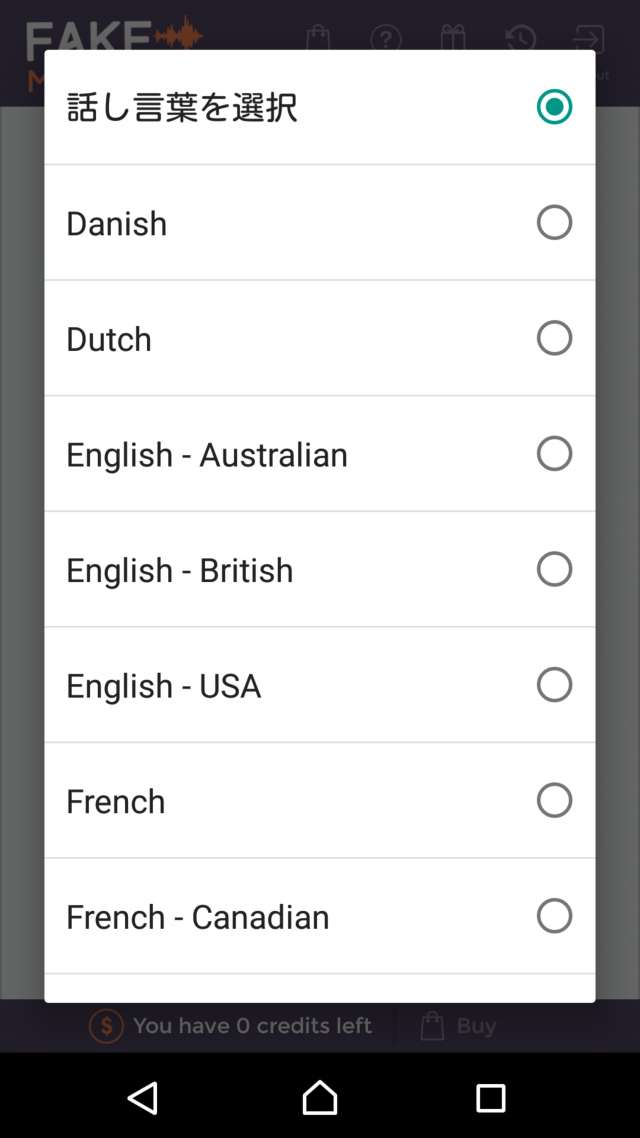Select the Dutch radio button

click(554, 338)
